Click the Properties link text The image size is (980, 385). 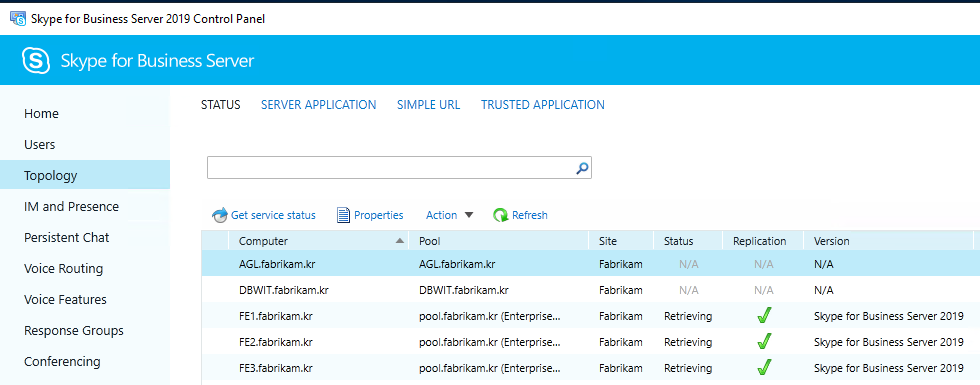point(379,215)
